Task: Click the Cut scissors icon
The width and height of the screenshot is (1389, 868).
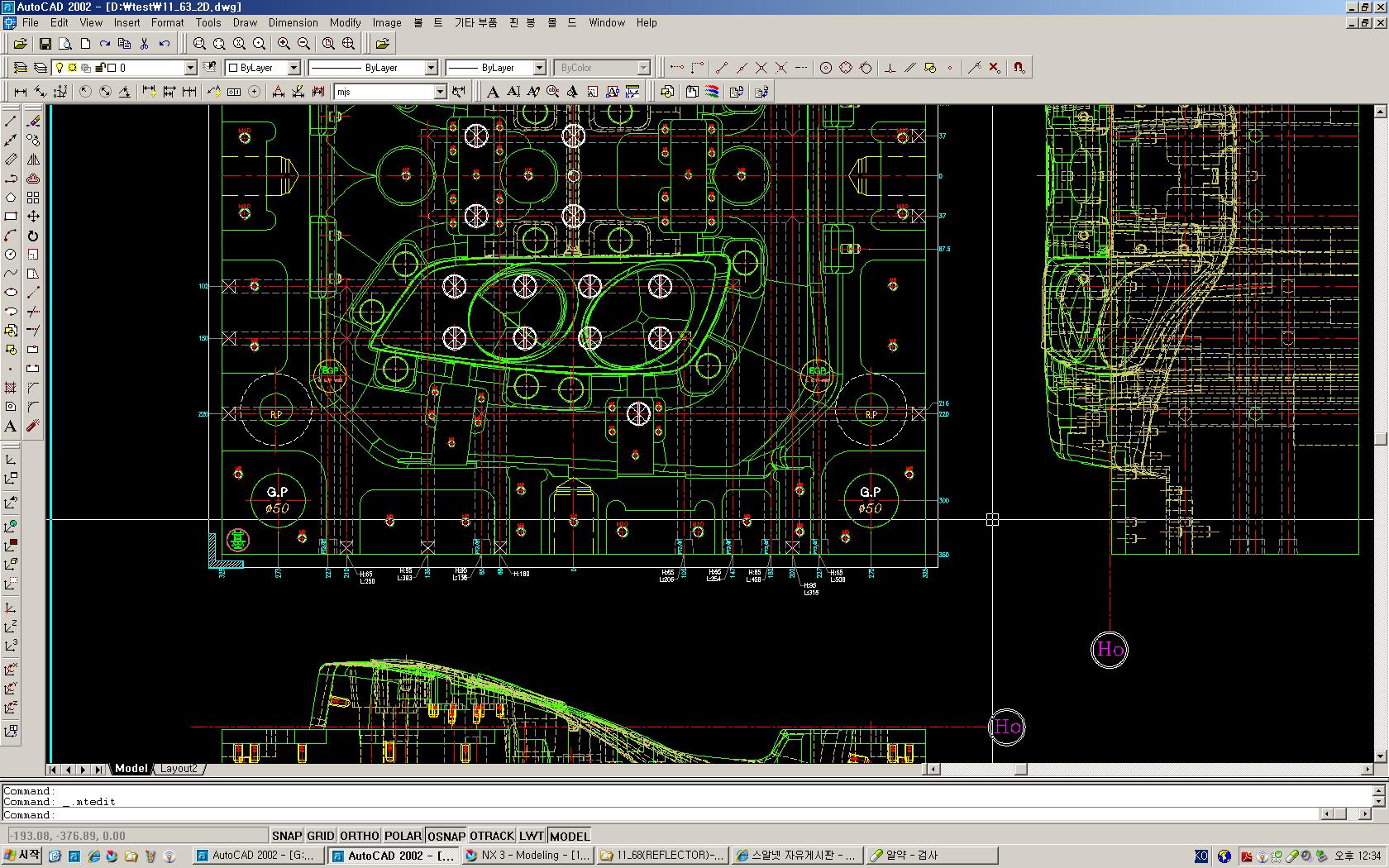Action: [144, 43]
